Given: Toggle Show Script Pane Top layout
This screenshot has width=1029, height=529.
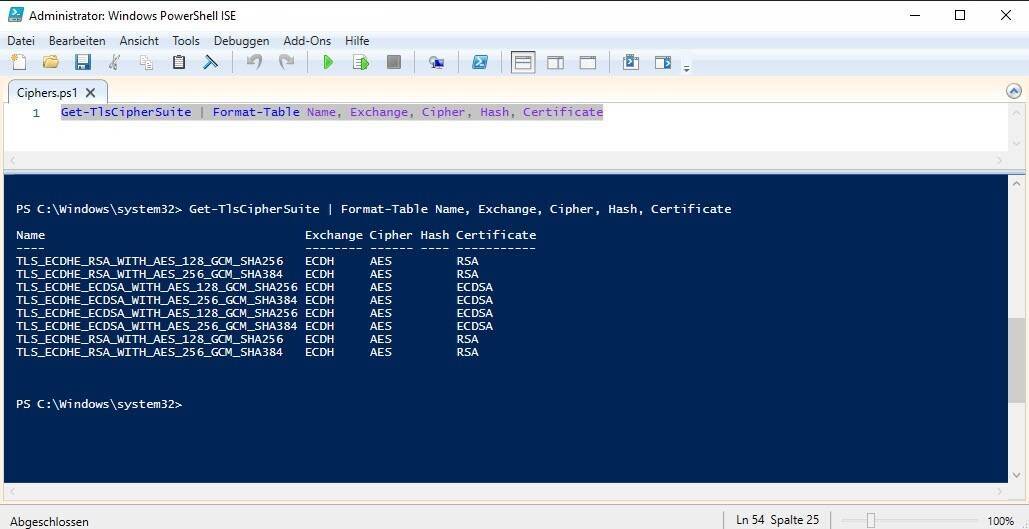Looking at the screenshot, I should pos(522,62).
